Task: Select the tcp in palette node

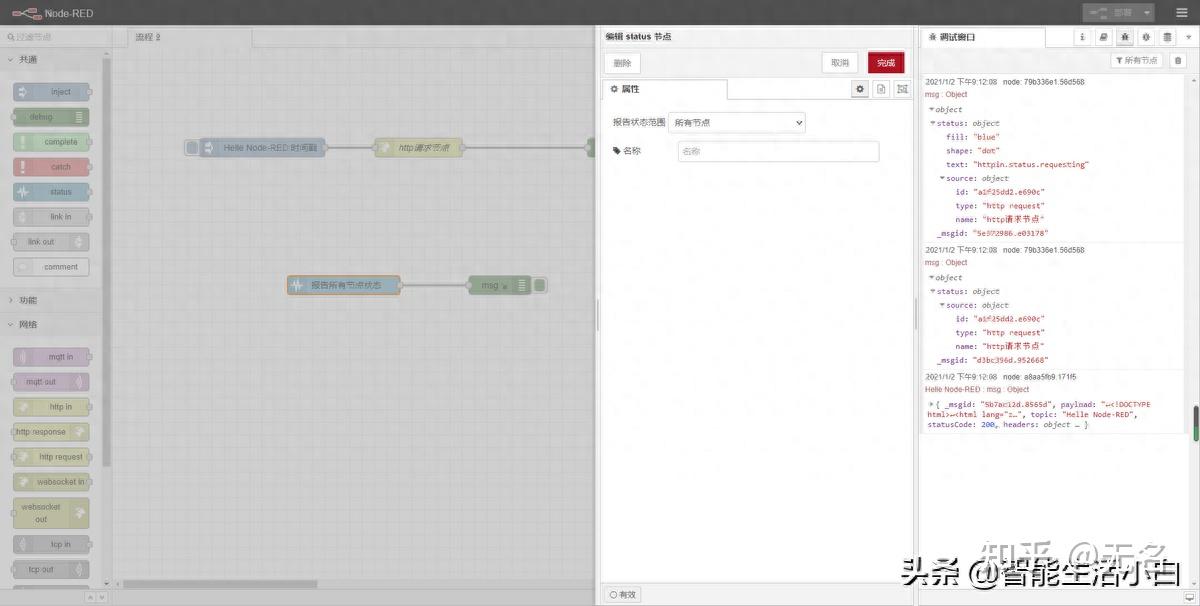Action: pos(52,545)
